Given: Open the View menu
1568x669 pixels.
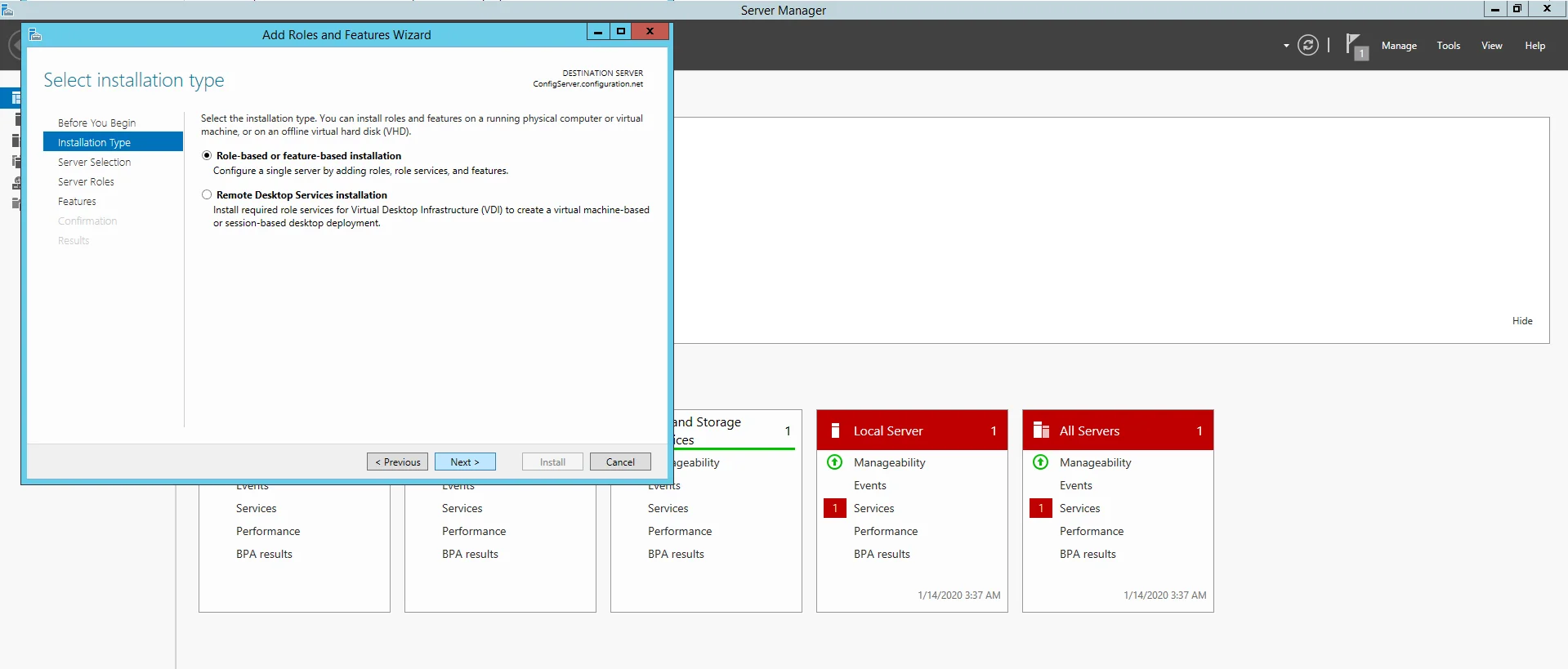Looking at the screenshot, I should [1491, 46].
